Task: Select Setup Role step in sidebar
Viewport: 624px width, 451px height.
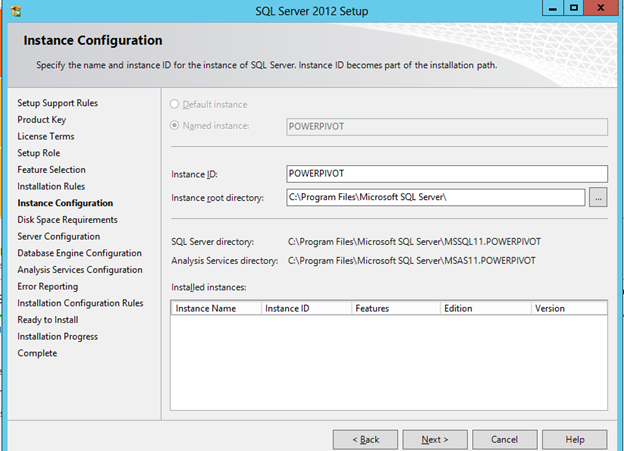Action: tap(39, 153)
